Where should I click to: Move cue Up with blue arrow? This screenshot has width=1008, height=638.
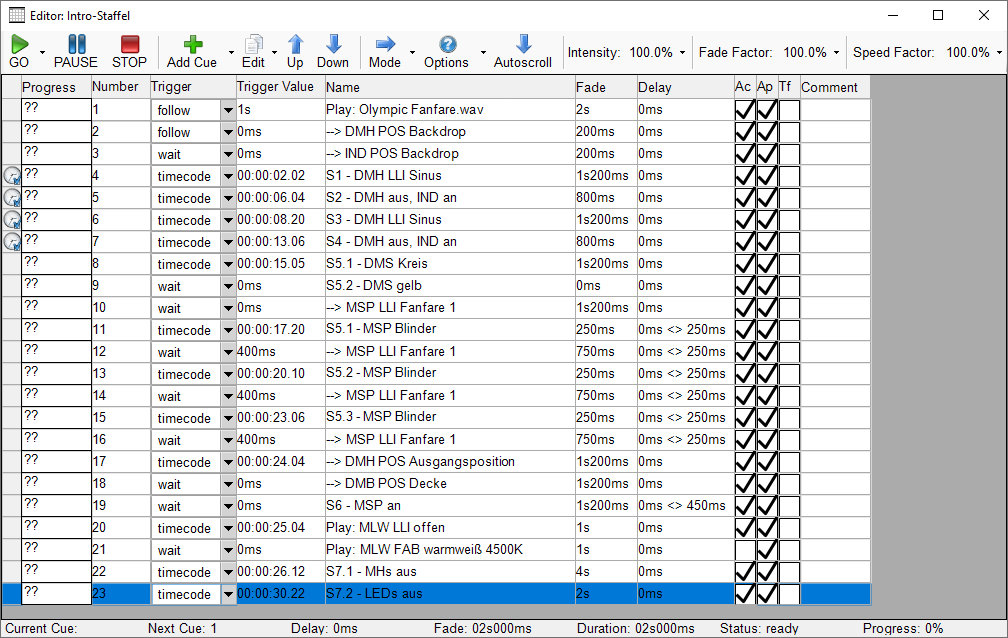pos(295,44)
